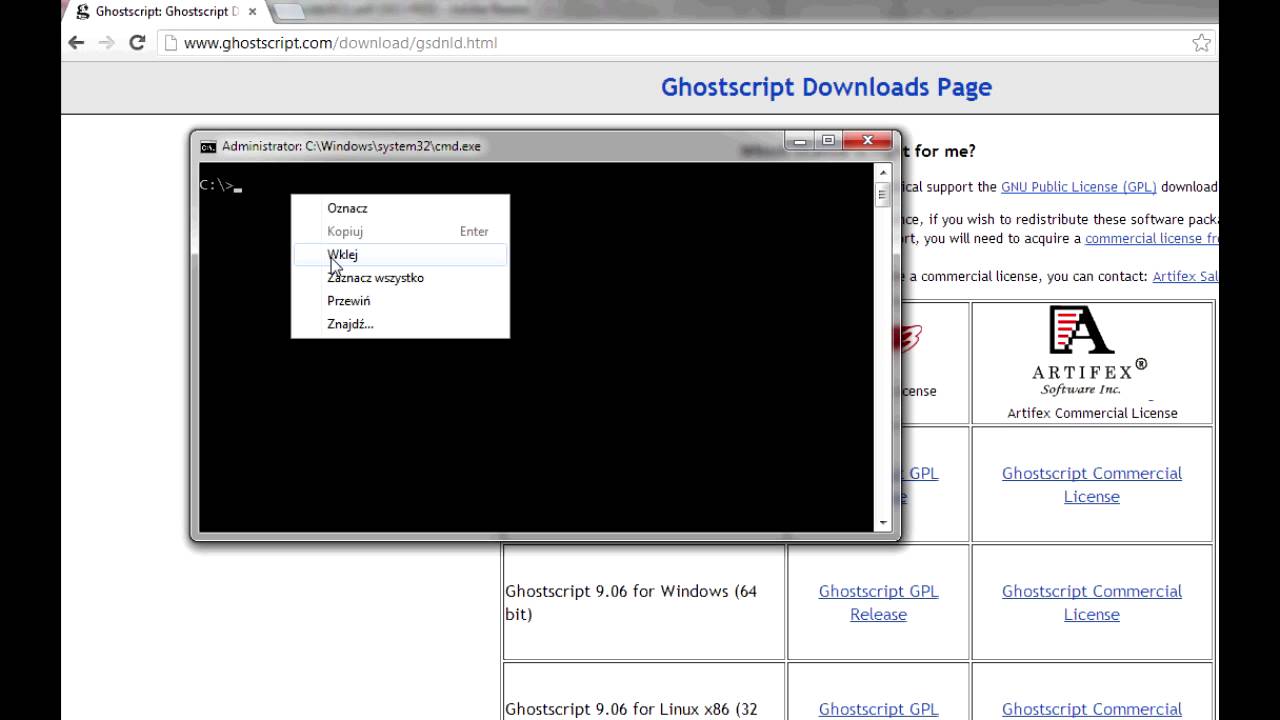Image resolution: width=1280 pixels, height=720 pixels.
Task: Select Wklej to paste into console
Action: (400, 254)
